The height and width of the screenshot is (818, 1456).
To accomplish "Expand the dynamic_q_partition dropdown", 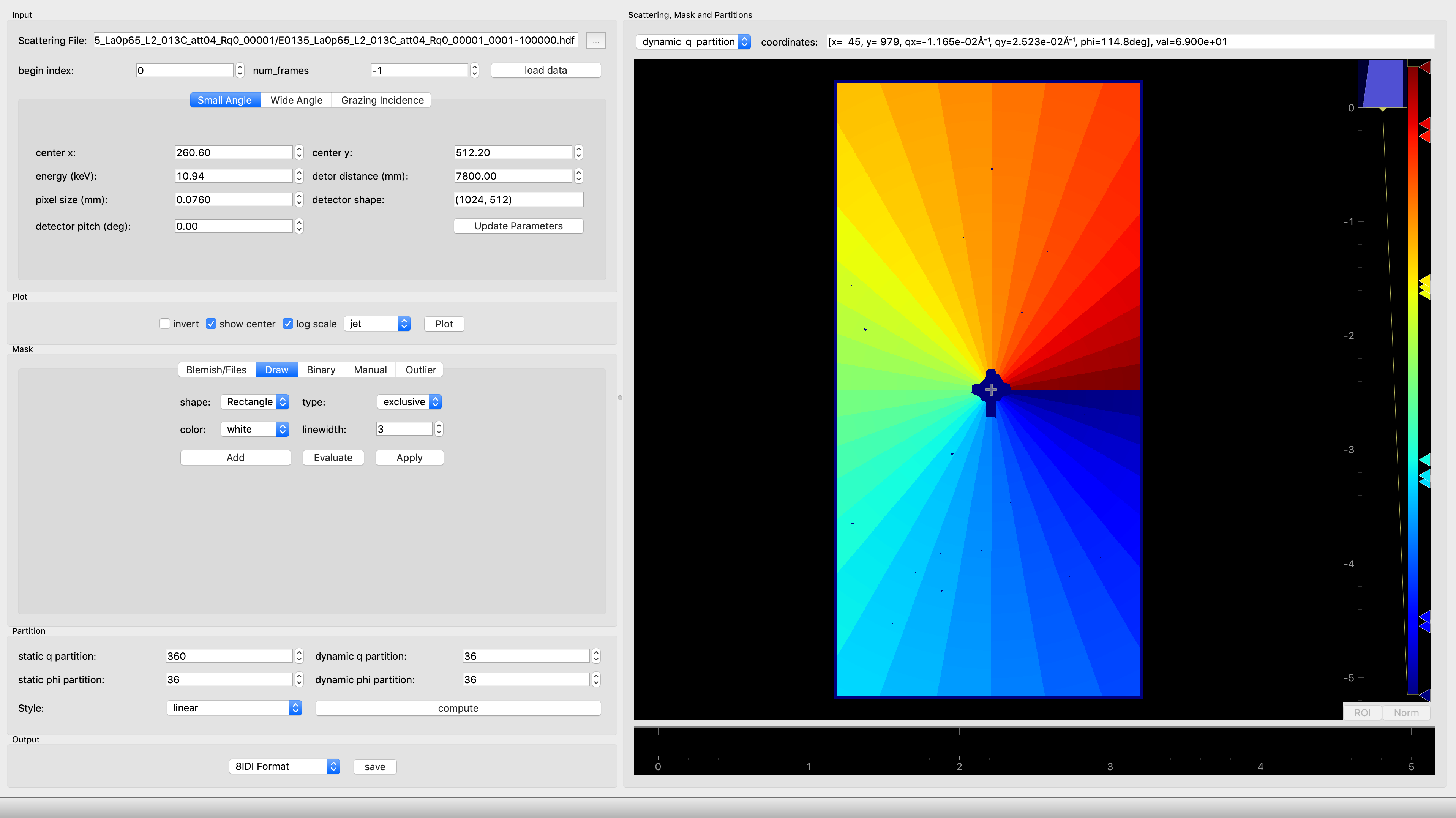I will [x=746, y=42].
